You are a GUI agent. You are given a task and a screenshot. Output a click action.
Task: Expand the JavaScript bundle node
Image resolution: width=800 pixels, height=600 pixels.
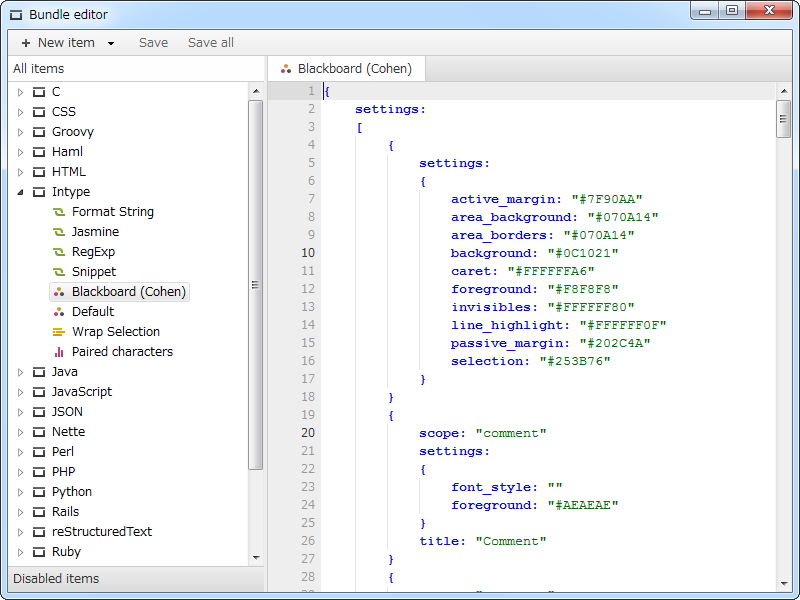point(20,392)
